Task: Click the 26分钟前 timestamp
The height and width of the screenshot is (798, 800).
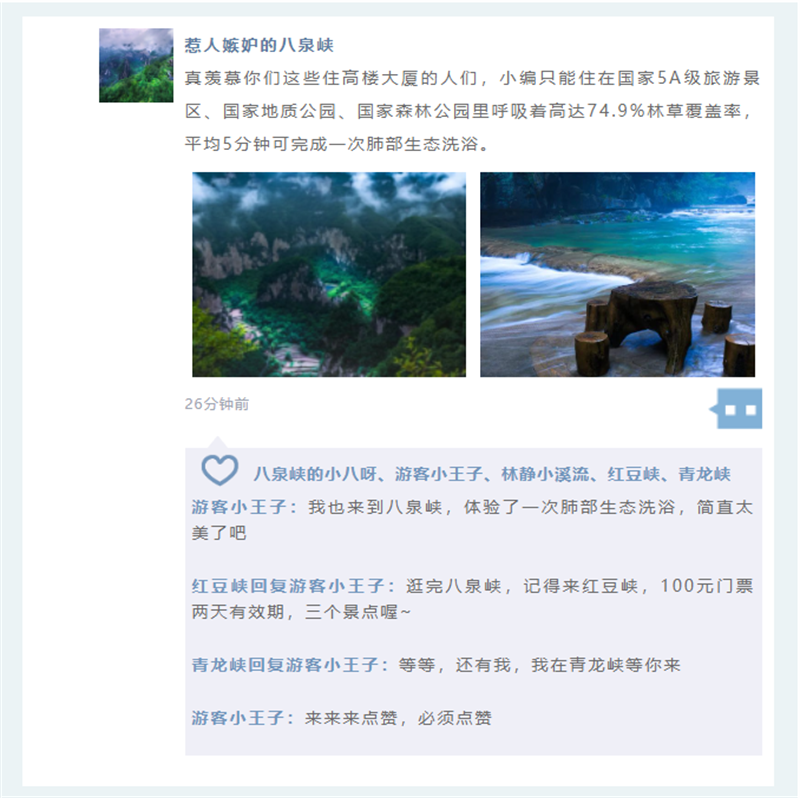Action: pyautogui.click(x=217, y=404)
